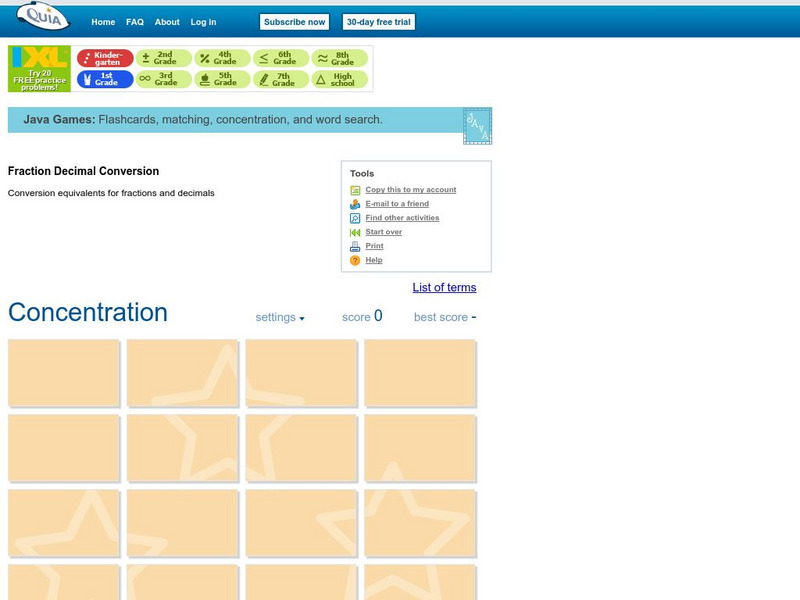Click the find activities magnifier icon
Image resolution: width=800 pixels, height=600 pixels.
355,218
